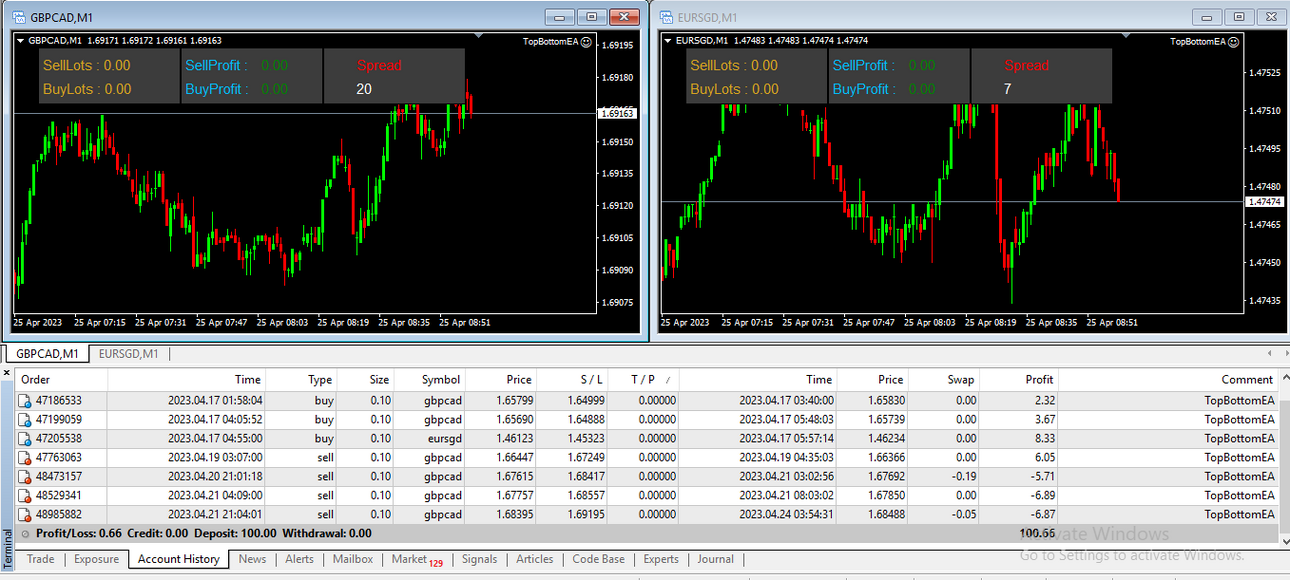Click the TopBottomEA smiley icon on GBPCAD chart
Screen dimensions: 1290x580
587,42
